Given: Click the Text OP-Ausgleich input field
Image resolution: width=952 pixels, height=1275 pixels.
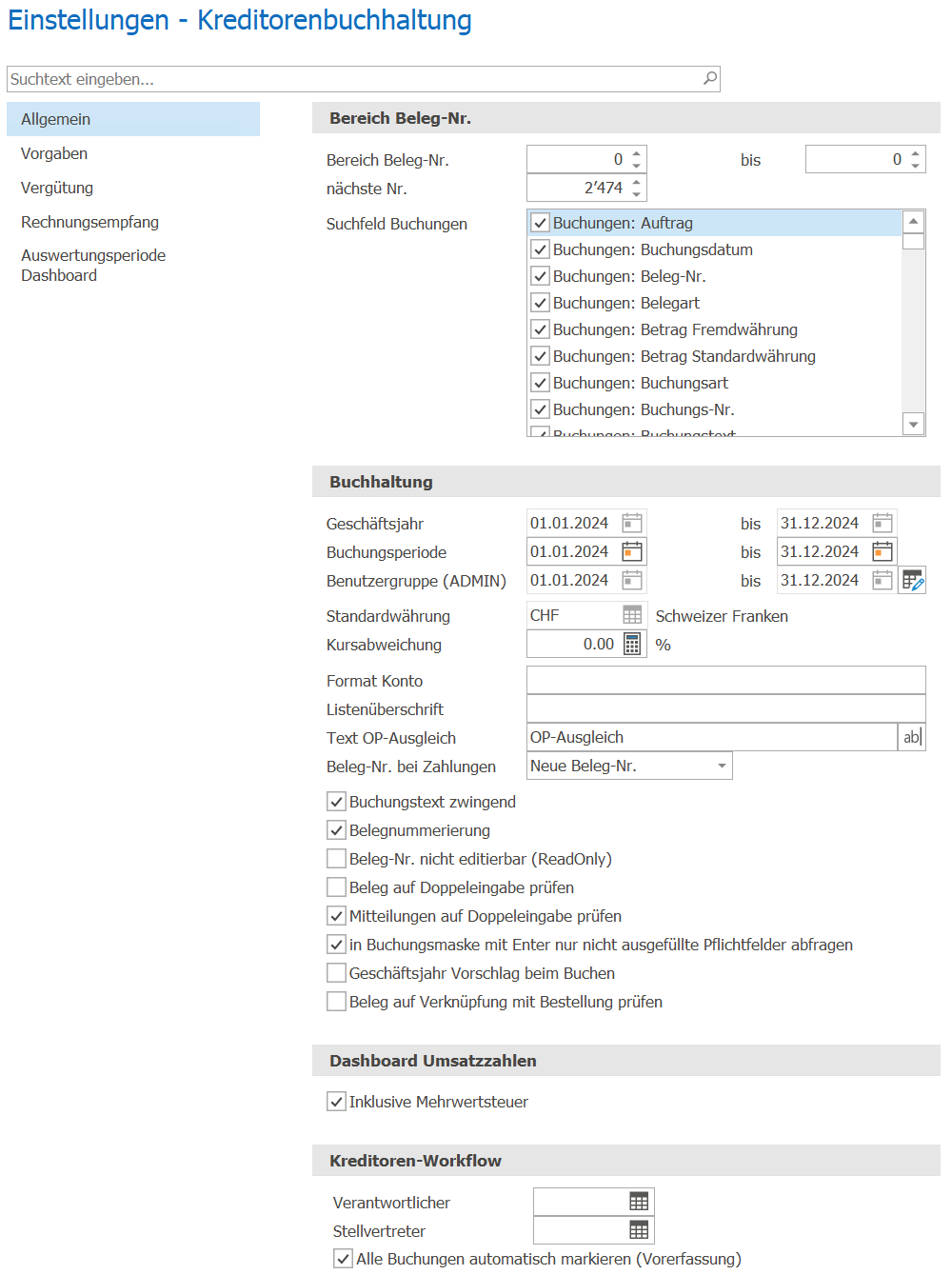Looking at the screenshot, I should [x=712, y=737].
